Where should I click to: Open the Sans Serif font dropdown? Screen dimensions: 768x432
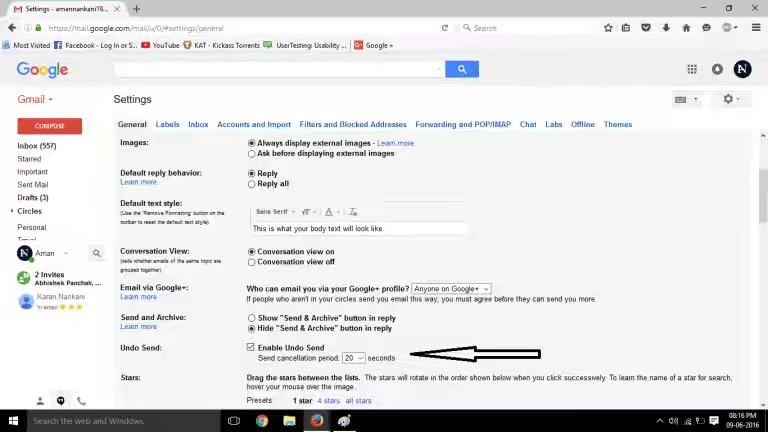click(x=275, y=212)
